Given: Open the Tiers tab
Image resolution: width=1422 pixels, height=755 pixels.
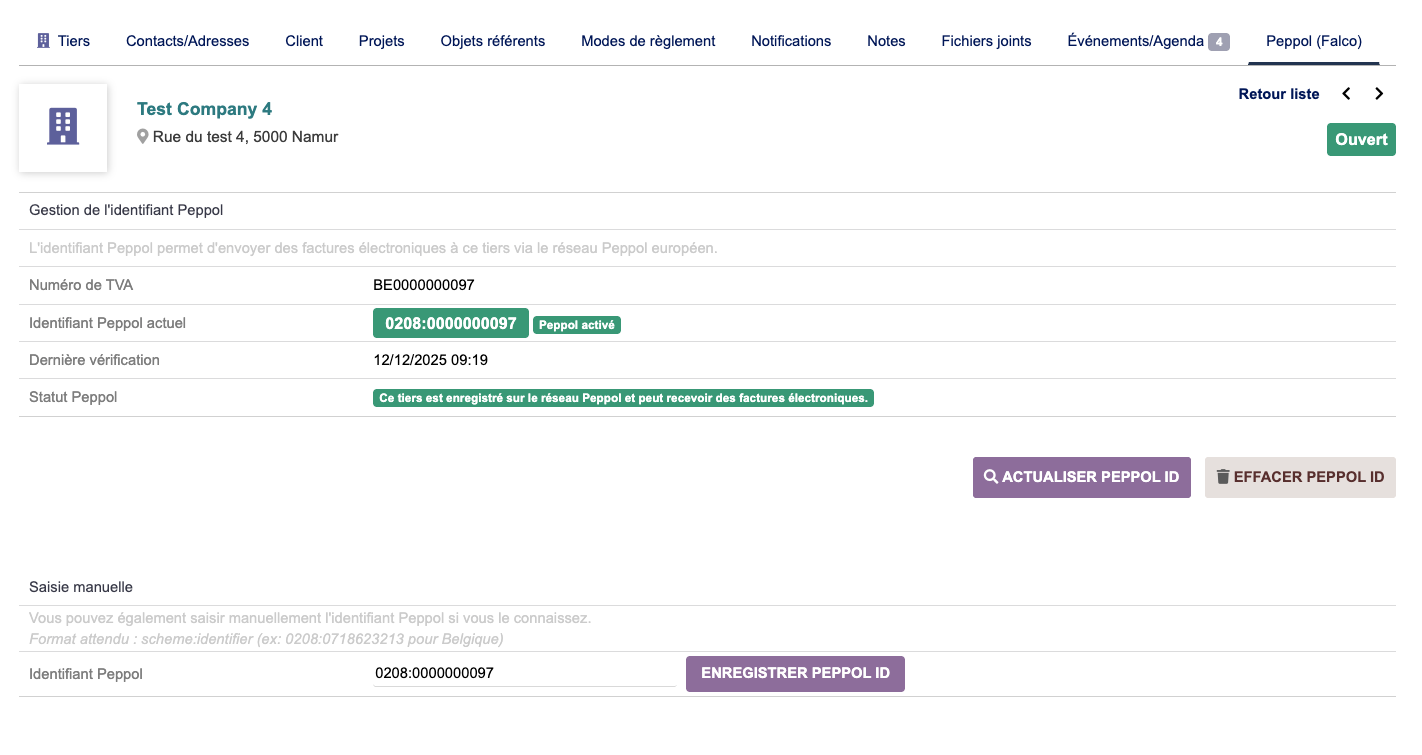Looking at the screenshot, I should click(x=64, y=41).
